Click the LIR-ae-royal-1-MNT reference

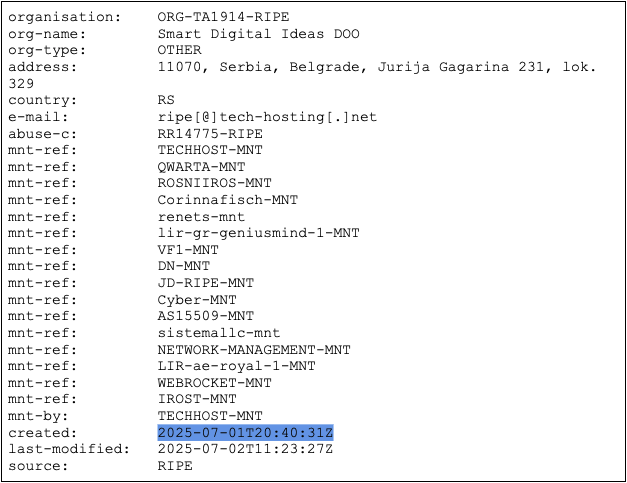pyautogui.click(x=236, y=366)
